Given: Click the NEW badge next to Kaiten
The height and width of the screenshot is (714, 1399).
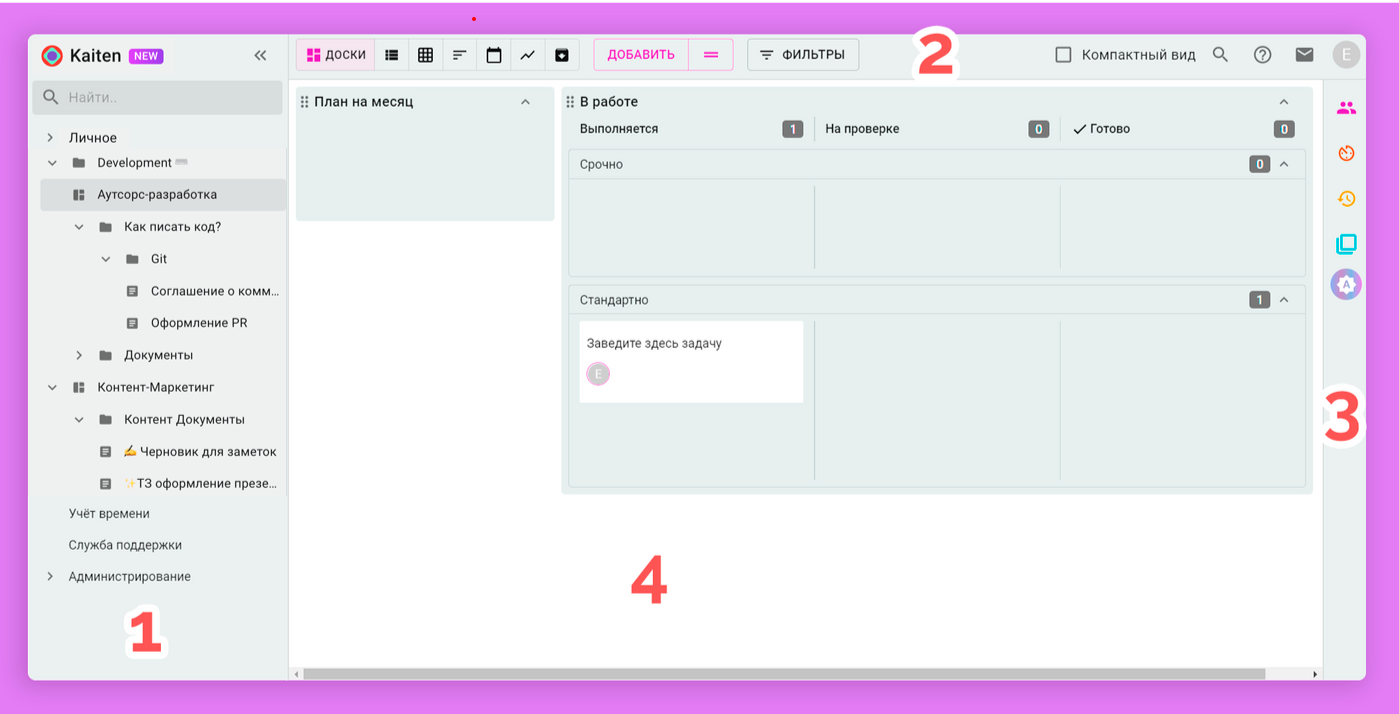Looking at the screenshot, I should [146, 56].
